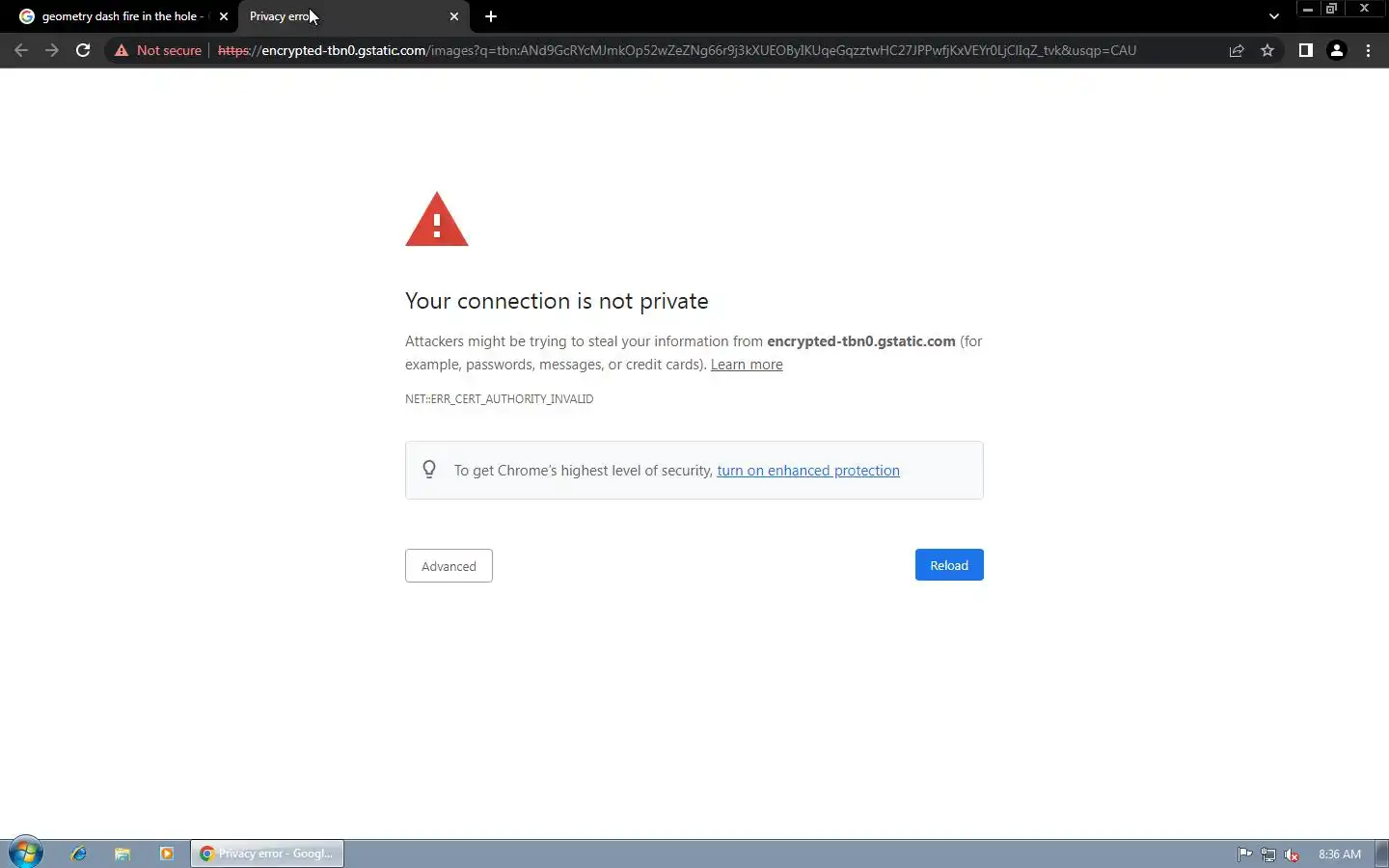Click the browser Forward arrow
Image resolution: width=1389 pixels, height=868 pixels.
[52, 50]
